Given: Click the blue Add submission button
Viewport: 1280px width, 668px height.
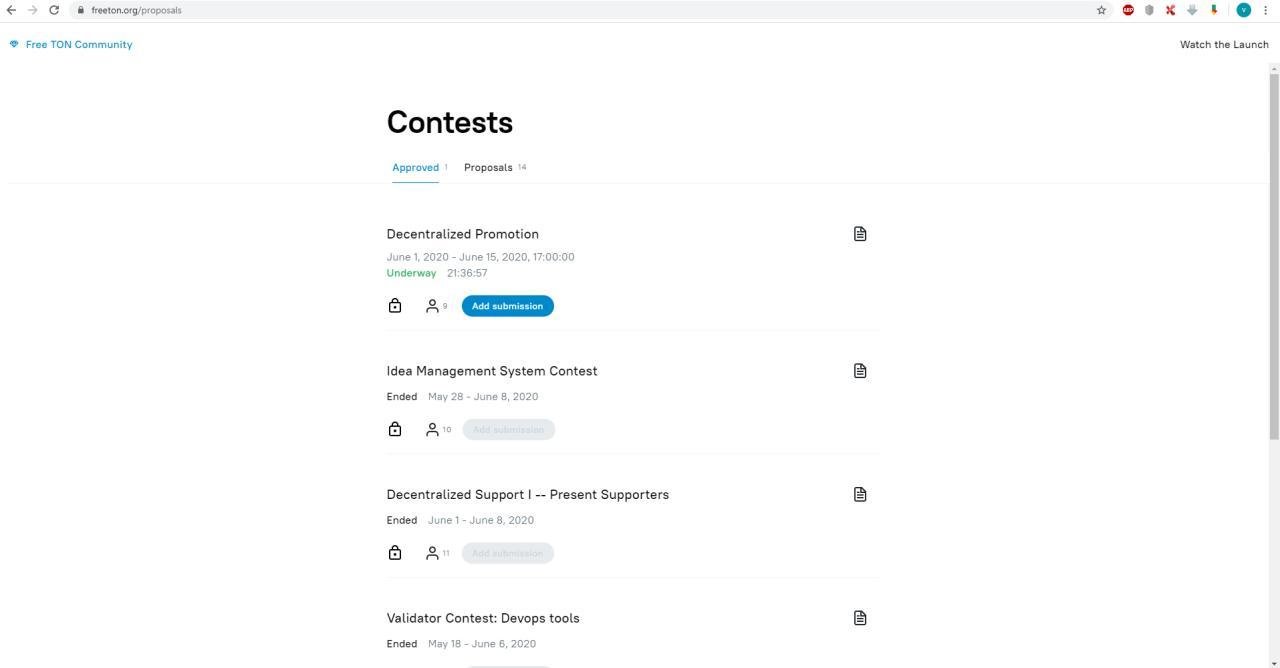Looking at the screenshot, I should (508, 306).
